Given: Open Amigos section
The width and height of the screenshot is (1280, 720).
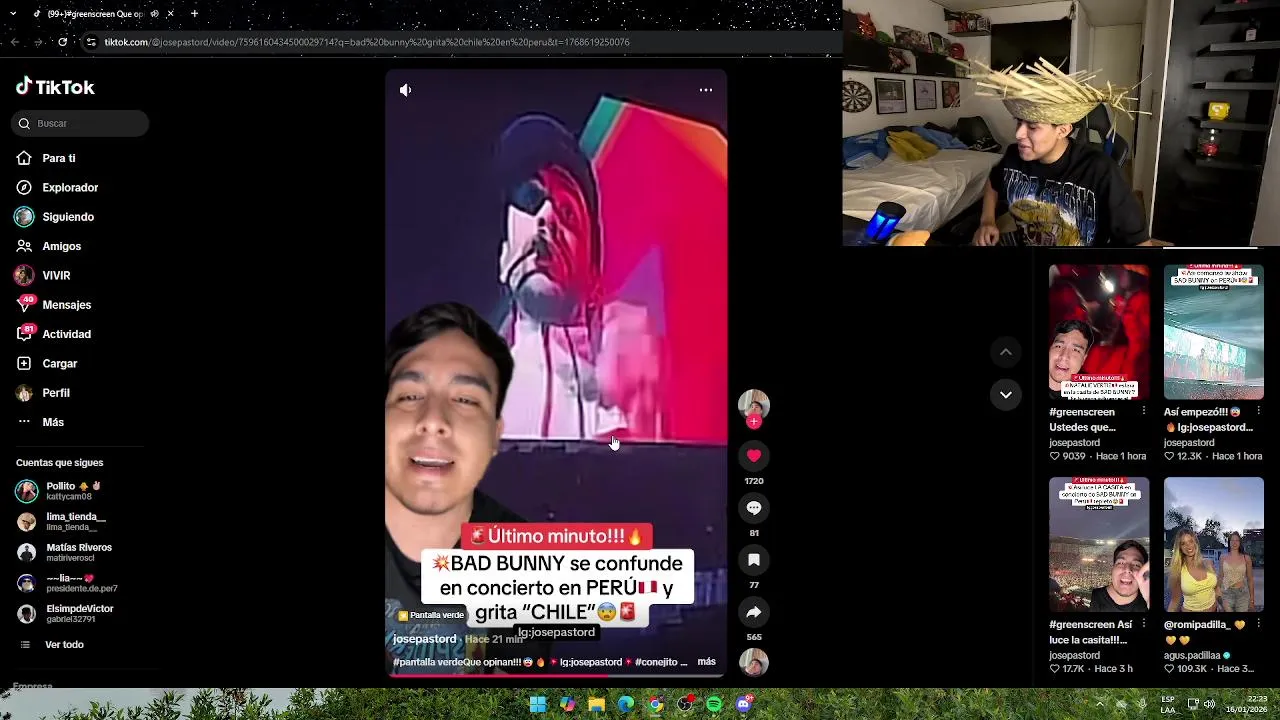Looking at the screenshot, I should [49, 246].
